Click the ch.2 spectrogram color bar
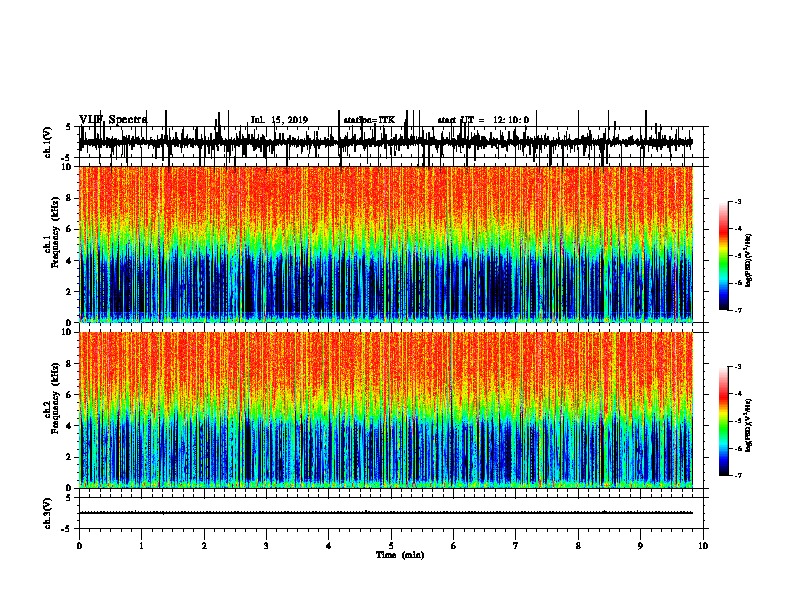Viewport: 792px width, 612px height. coord(724,421)
